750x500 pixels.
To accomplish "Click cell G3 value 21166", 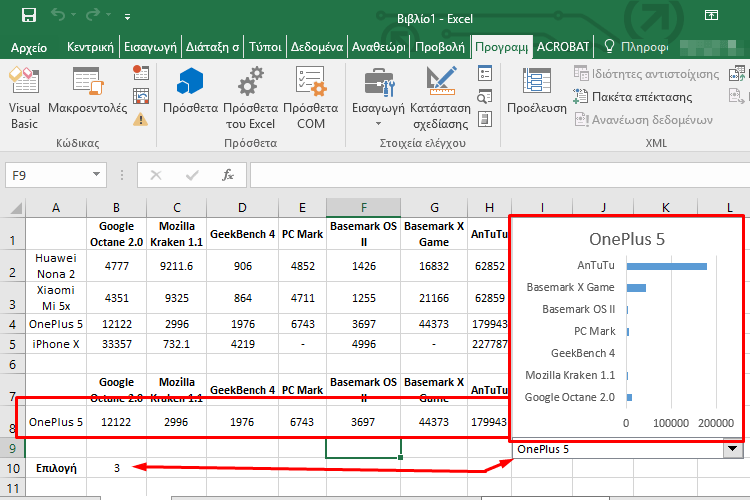I will (x=434, y=298).
